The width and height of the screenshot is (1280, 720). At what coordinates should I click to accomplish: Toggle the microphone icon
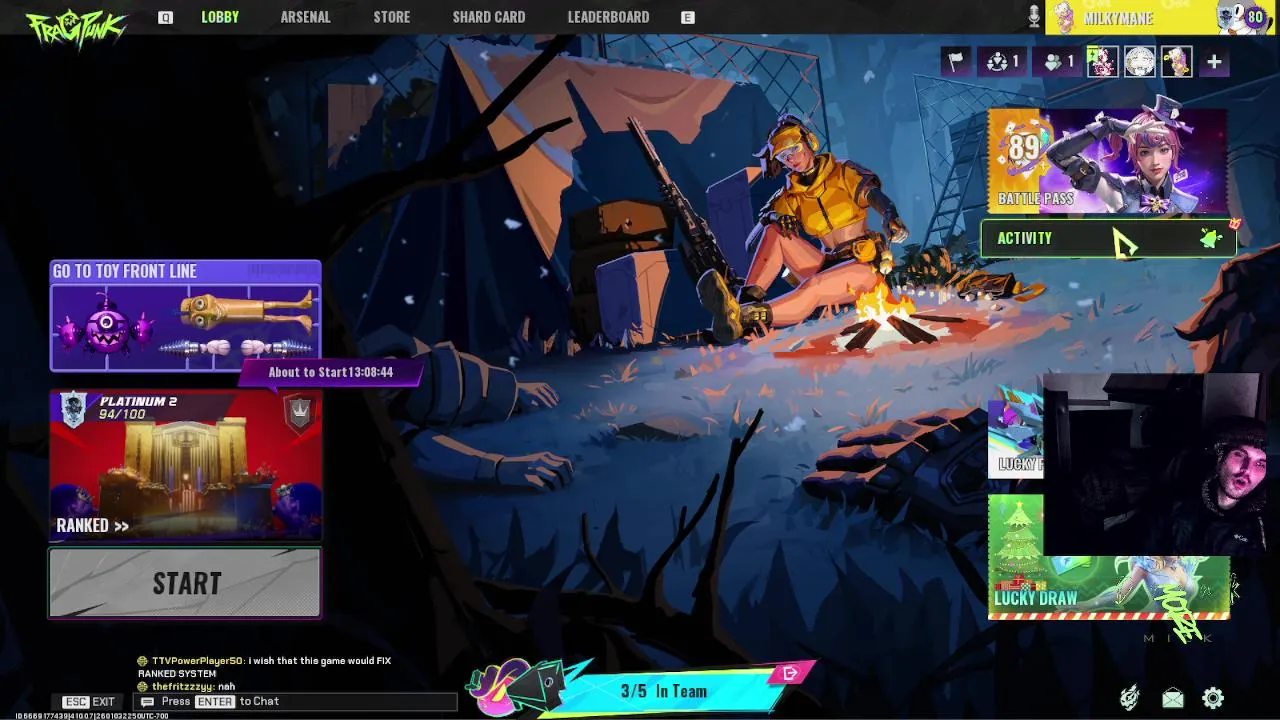[x=1034, y=17]
